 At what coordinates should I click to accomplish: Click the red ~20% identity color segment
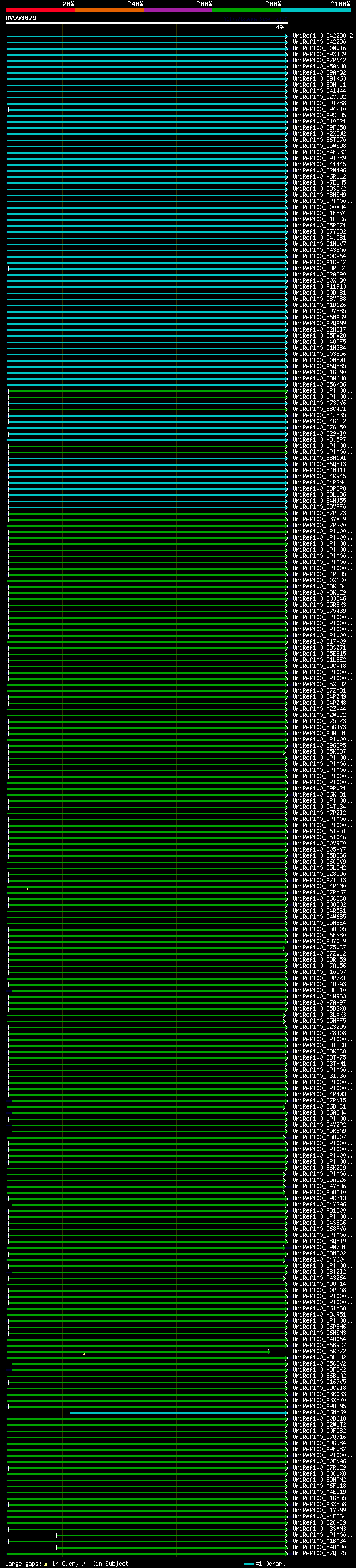pos(40,10)
